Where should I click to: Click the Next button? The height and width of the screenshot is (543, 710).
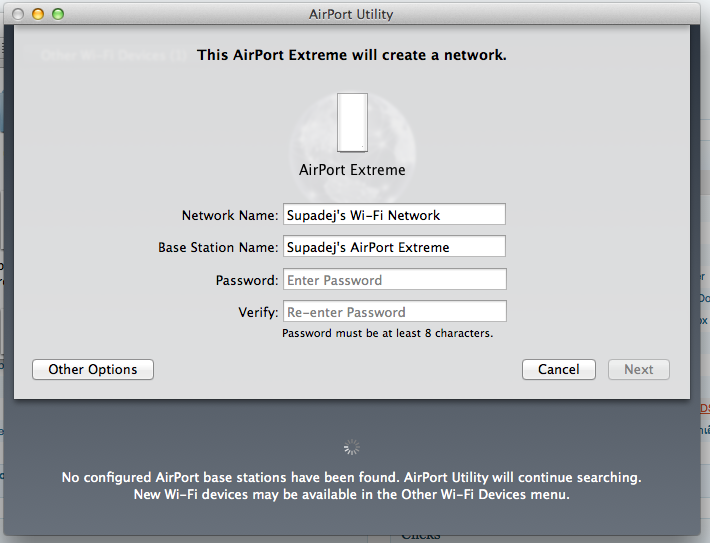638,370
